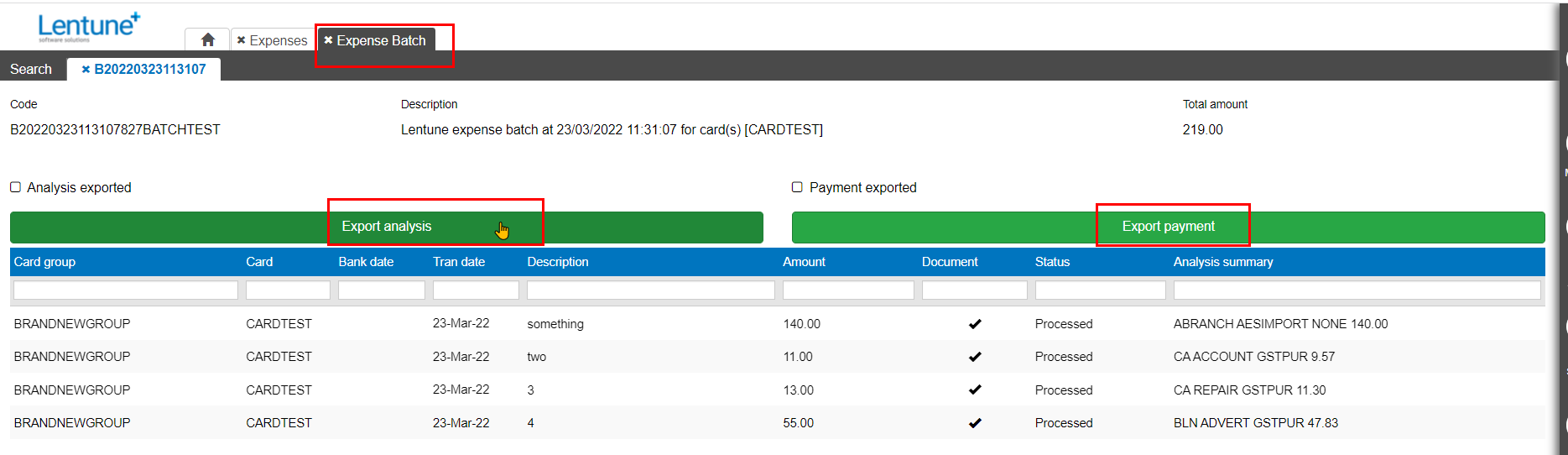Click the Description column filter box

[650, 290]
